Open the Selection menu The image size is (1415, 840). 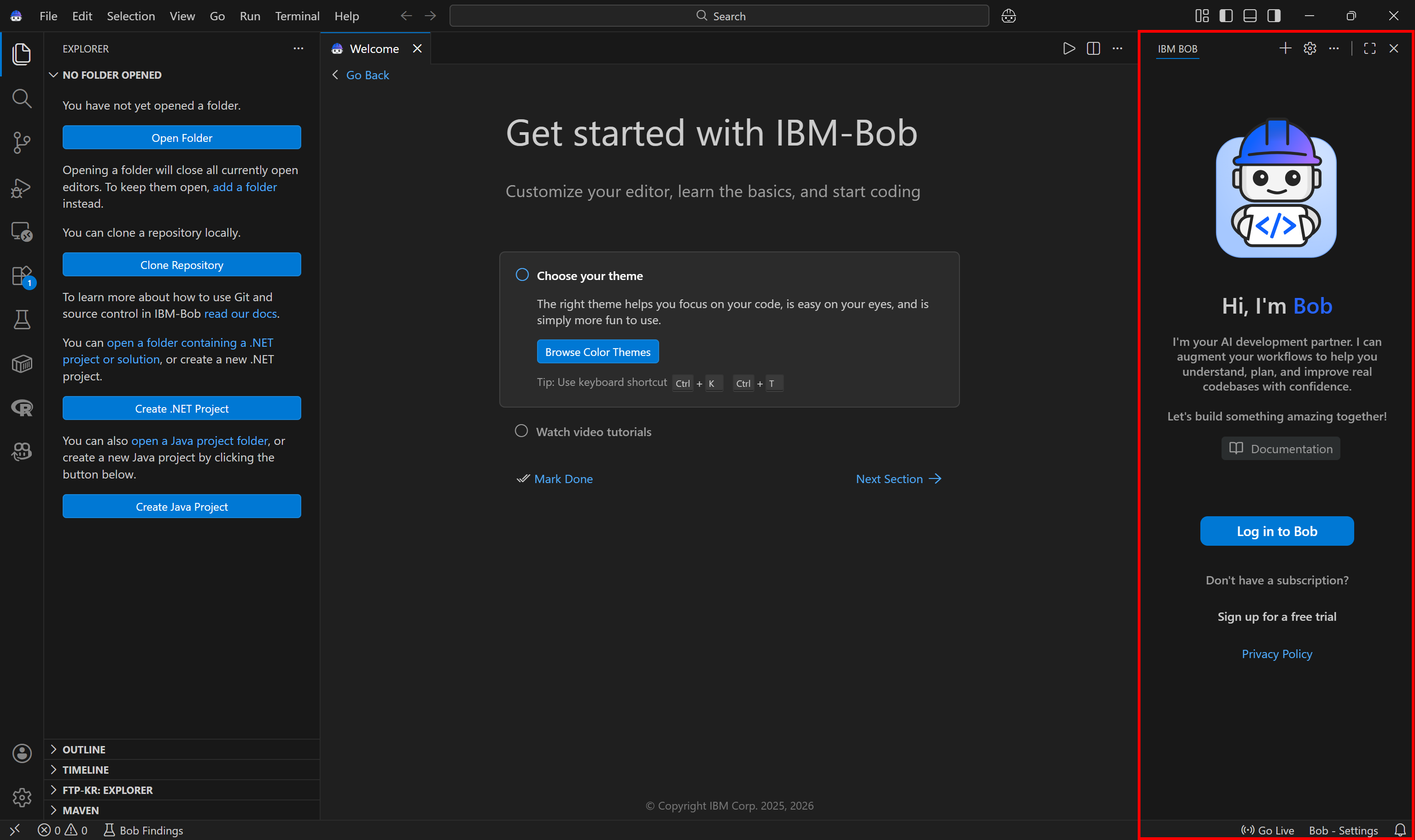coord(131,16)
